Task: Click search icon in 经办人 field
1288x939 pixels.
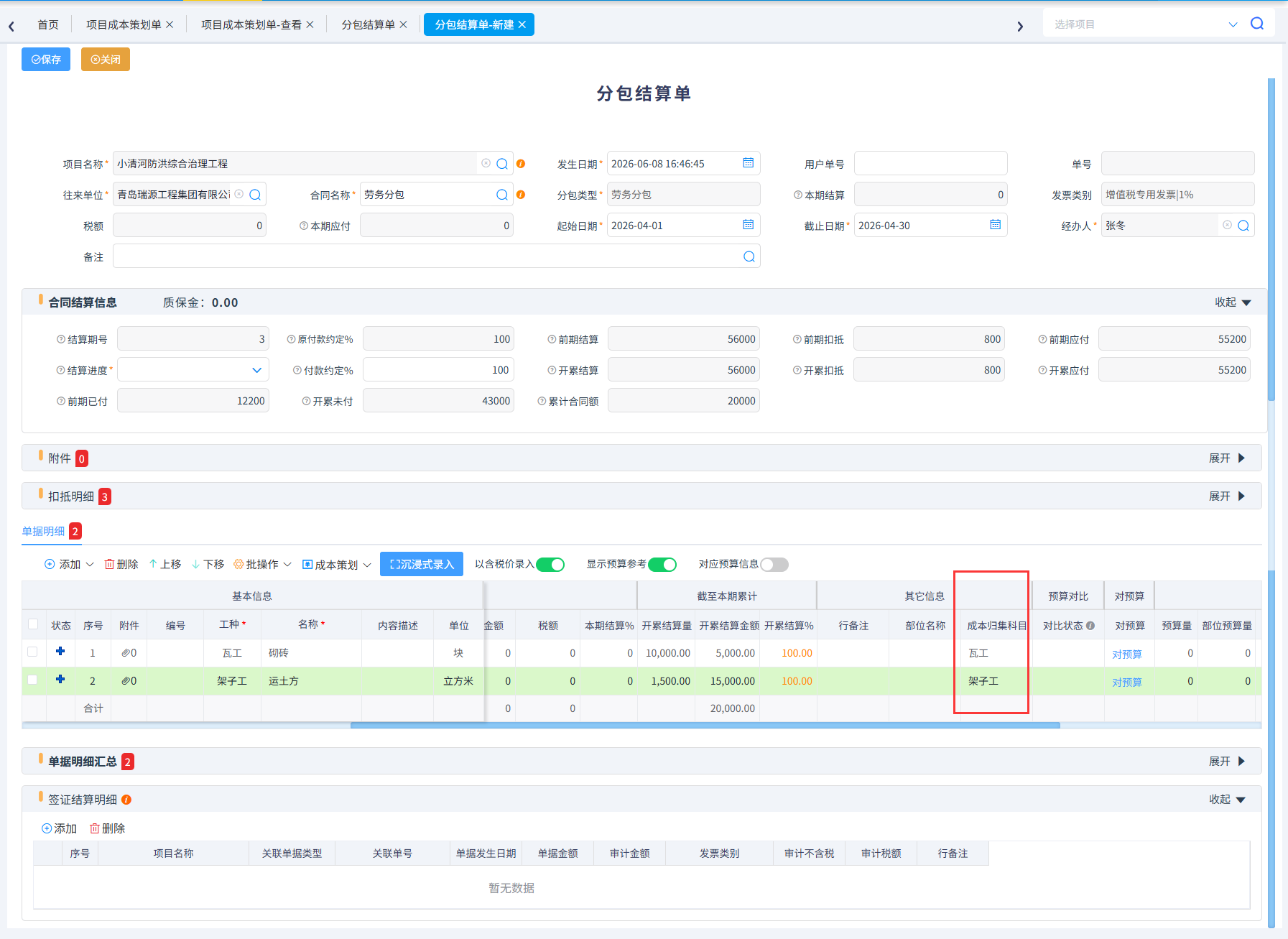Action: click(1243, 226)
